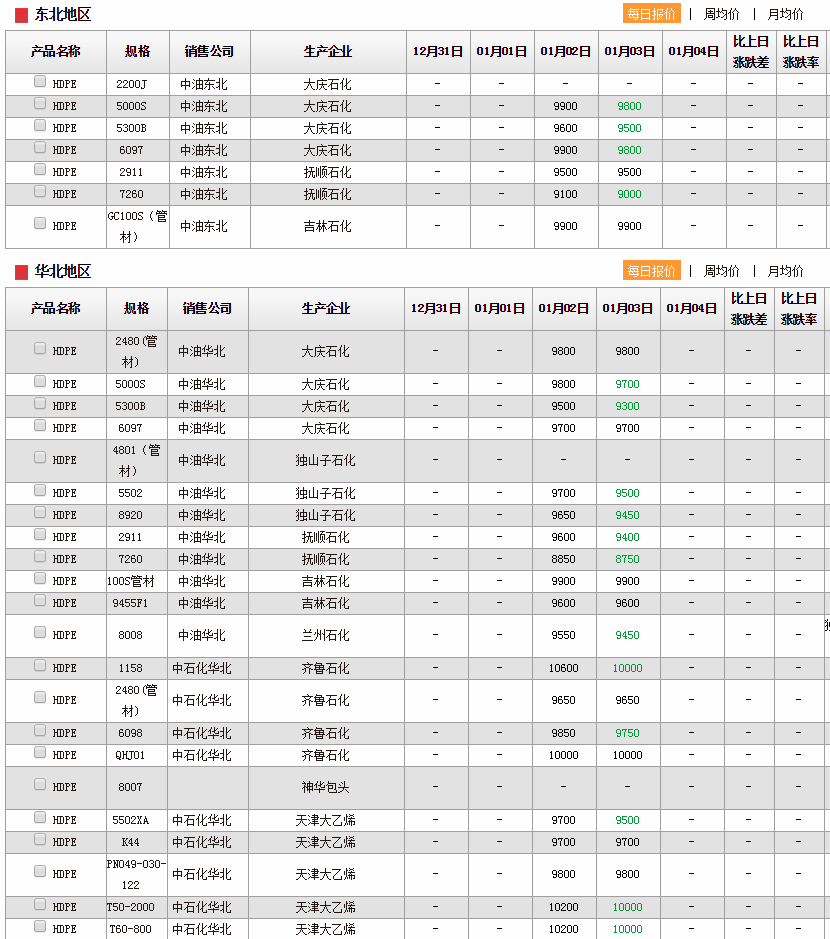This screenshot has width=830, height=939.
Task: Switch to 周均价 in 华北地区 section
Action: point(721,271)
